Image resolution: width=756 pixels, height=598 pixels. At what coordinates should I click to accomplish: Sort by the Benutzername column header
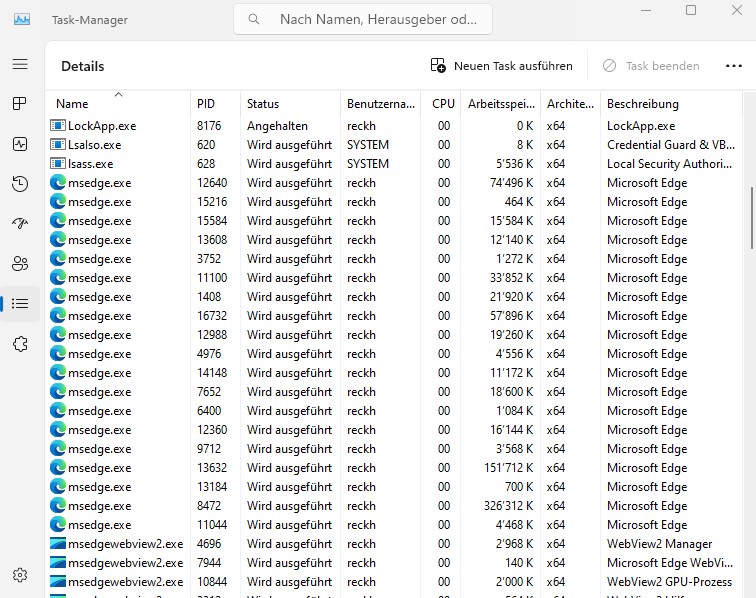[x=380, y=104]
